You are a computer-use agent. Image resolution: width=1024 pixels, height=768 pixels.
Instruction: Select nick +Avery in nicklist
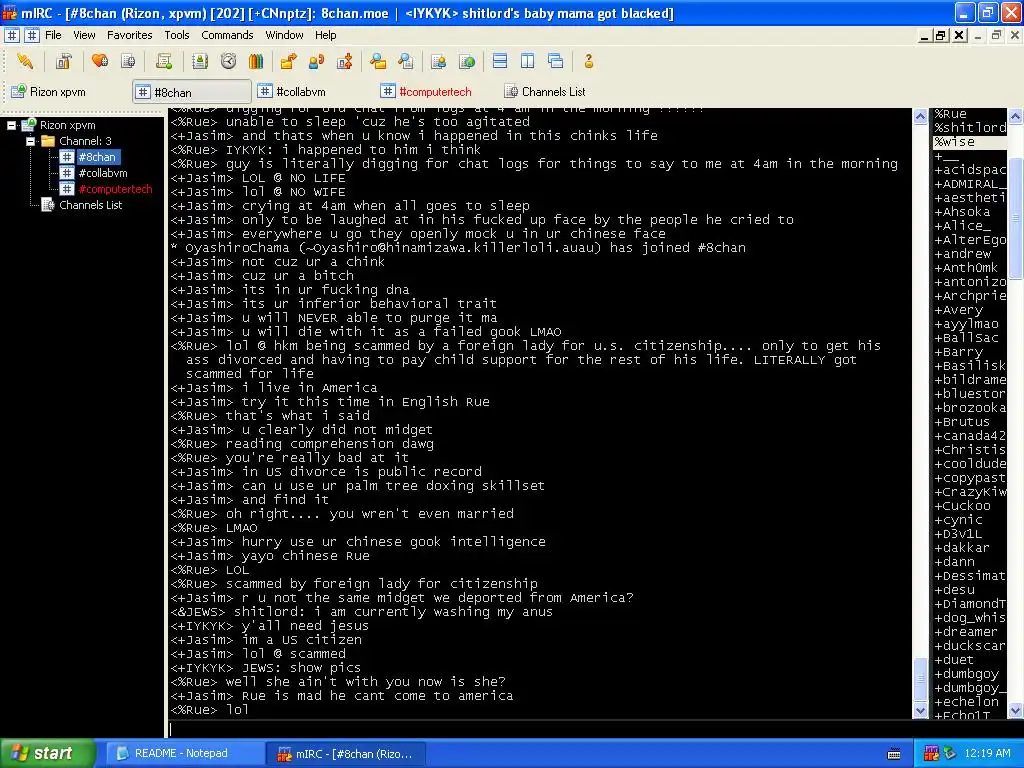coord(958,310)
